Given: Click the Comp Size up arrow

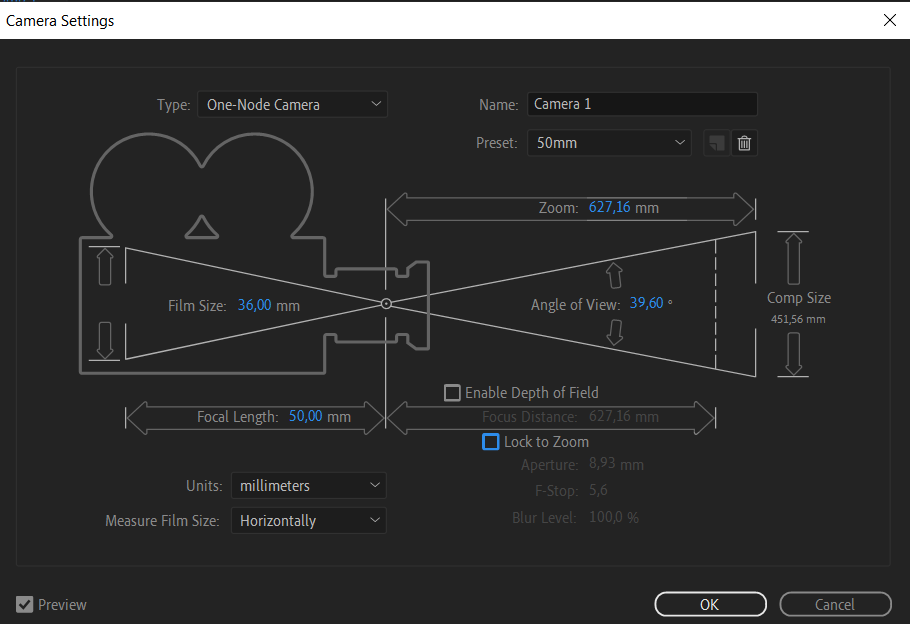Looking at the screenshot, I should 793,257.
